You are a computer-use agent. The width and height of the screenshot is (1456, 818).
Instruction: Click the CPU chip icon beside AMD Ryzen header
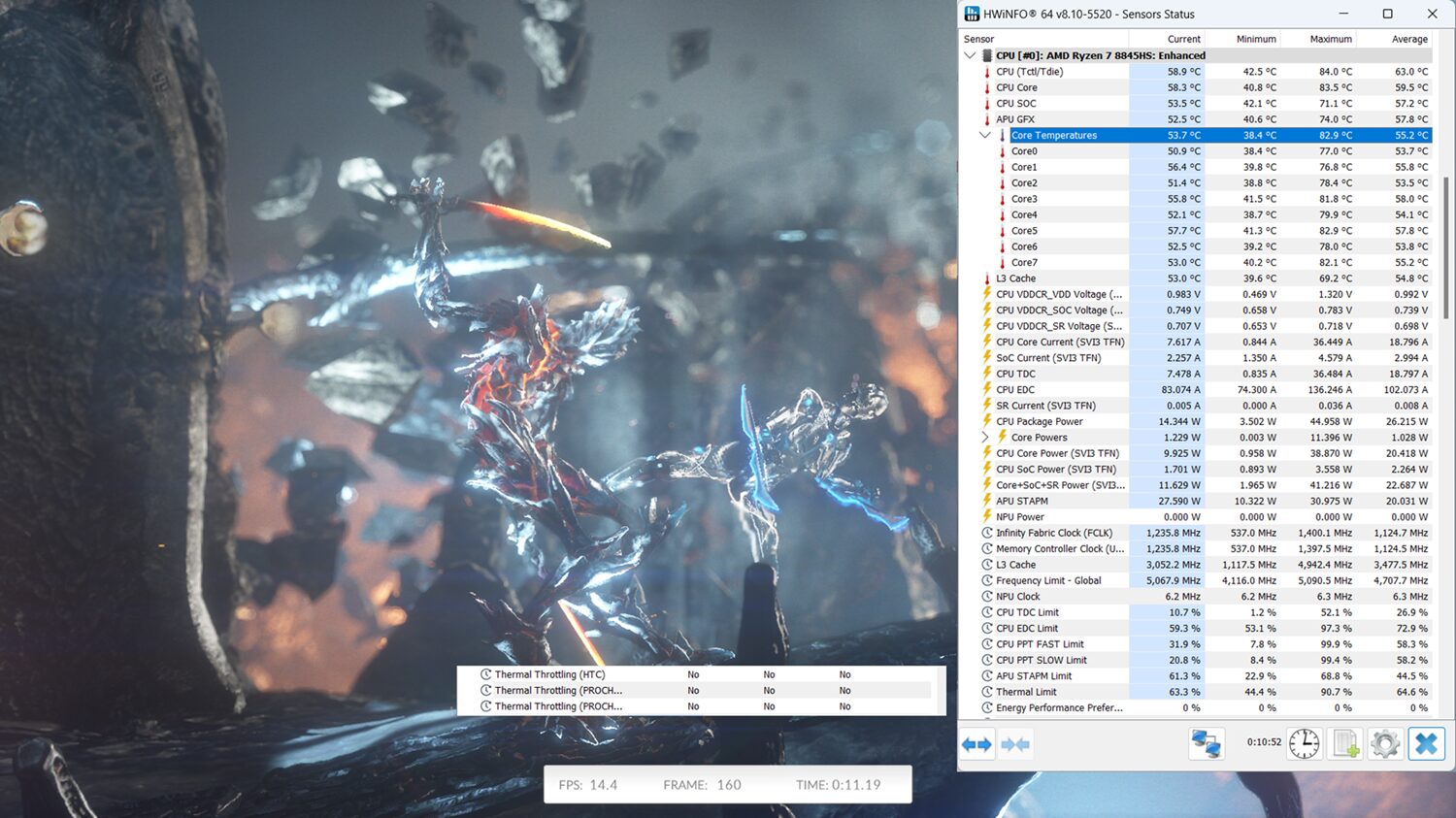(986, 55)
